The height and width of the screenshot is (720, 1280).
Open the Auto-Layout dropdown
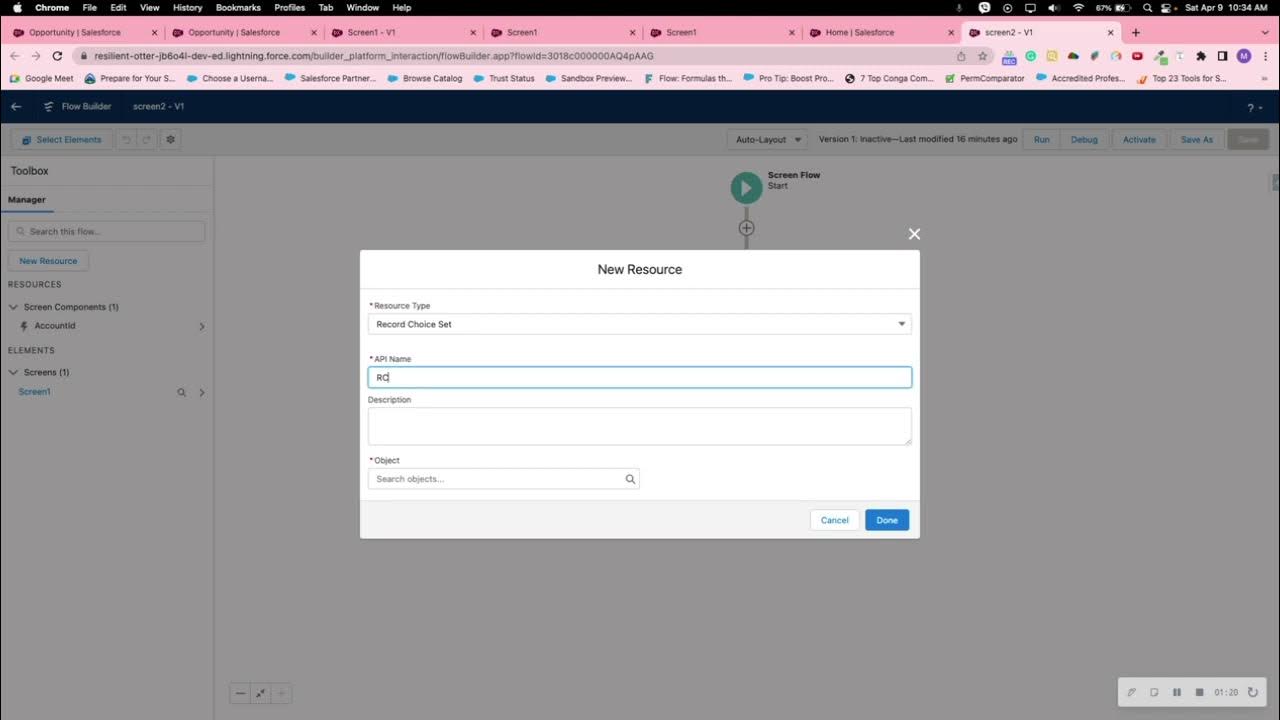(x=767, y=140)
